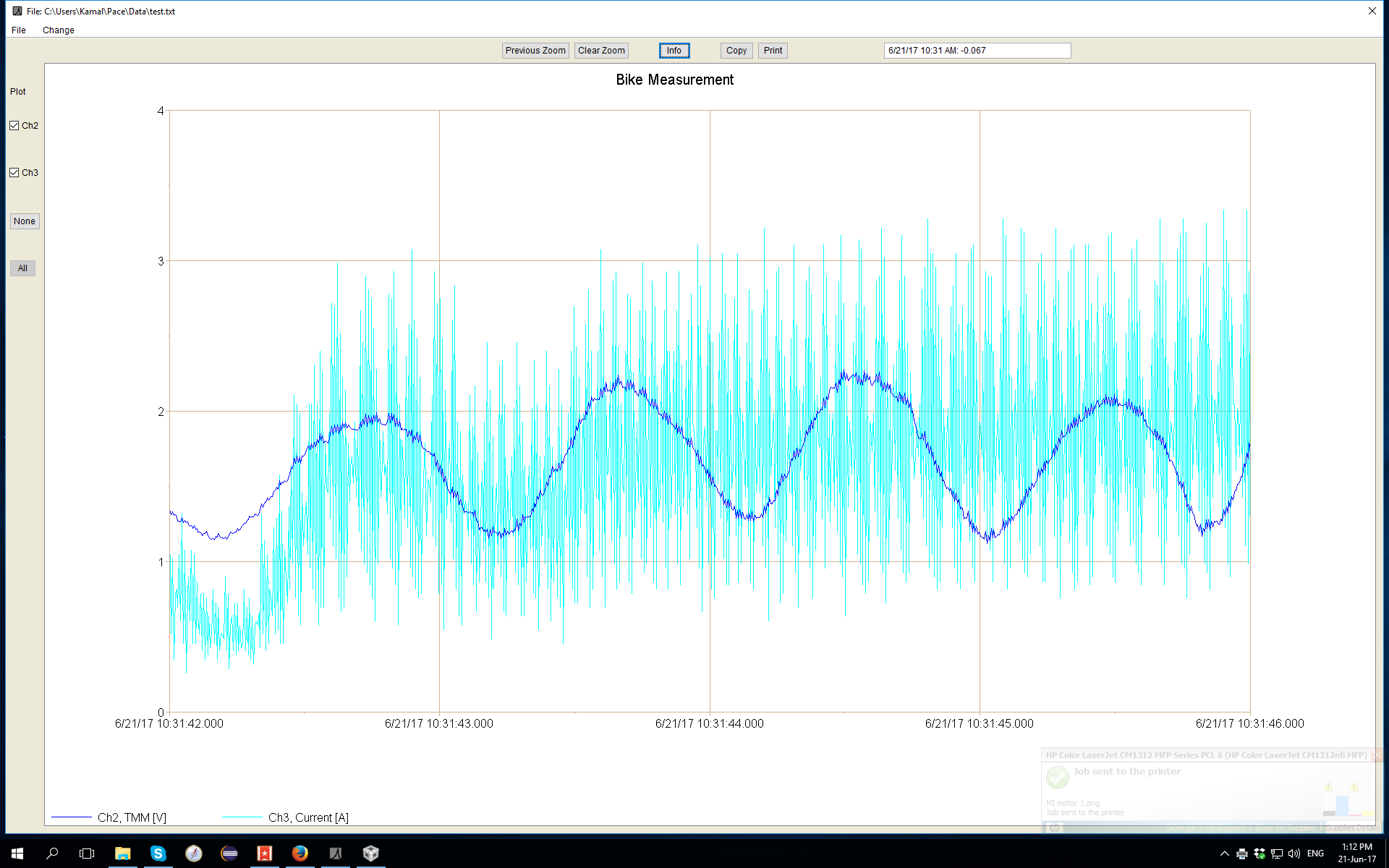Uncheck the Ch2 plot checkbox
Image resolution: width=1389 pixels, height=868 pixels.
pyautogui.click(x=14, y=126)
